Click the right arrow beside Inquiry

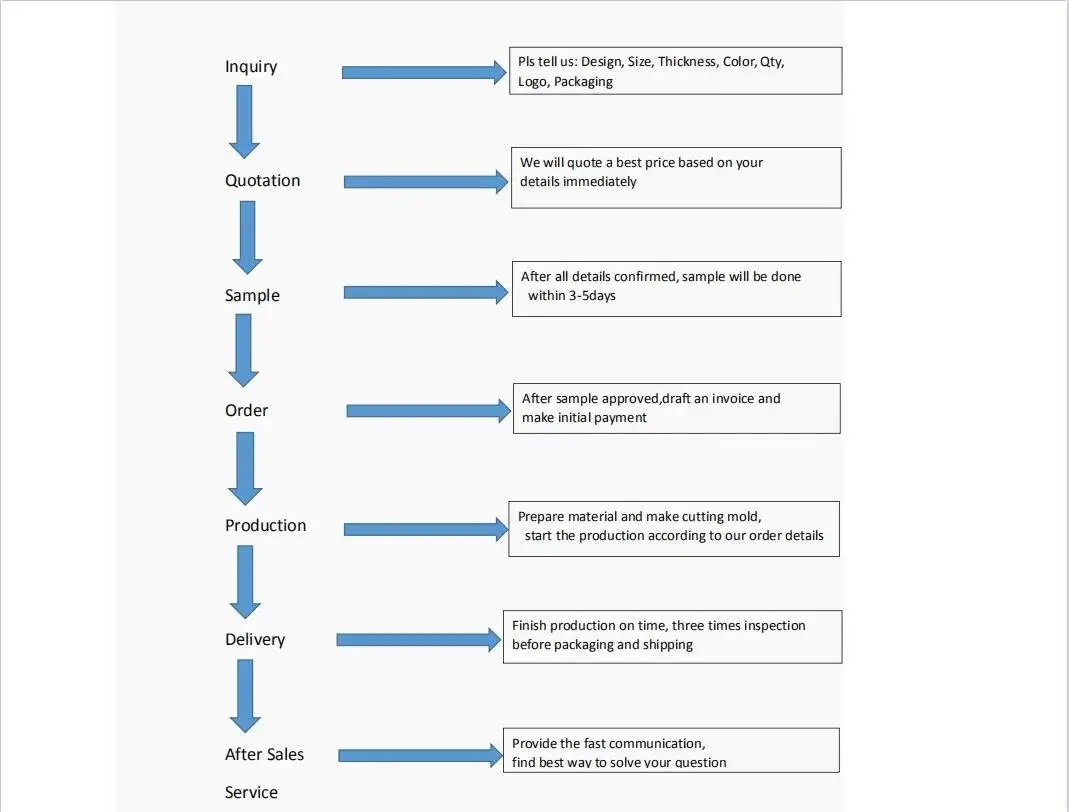tap(424, 72)
